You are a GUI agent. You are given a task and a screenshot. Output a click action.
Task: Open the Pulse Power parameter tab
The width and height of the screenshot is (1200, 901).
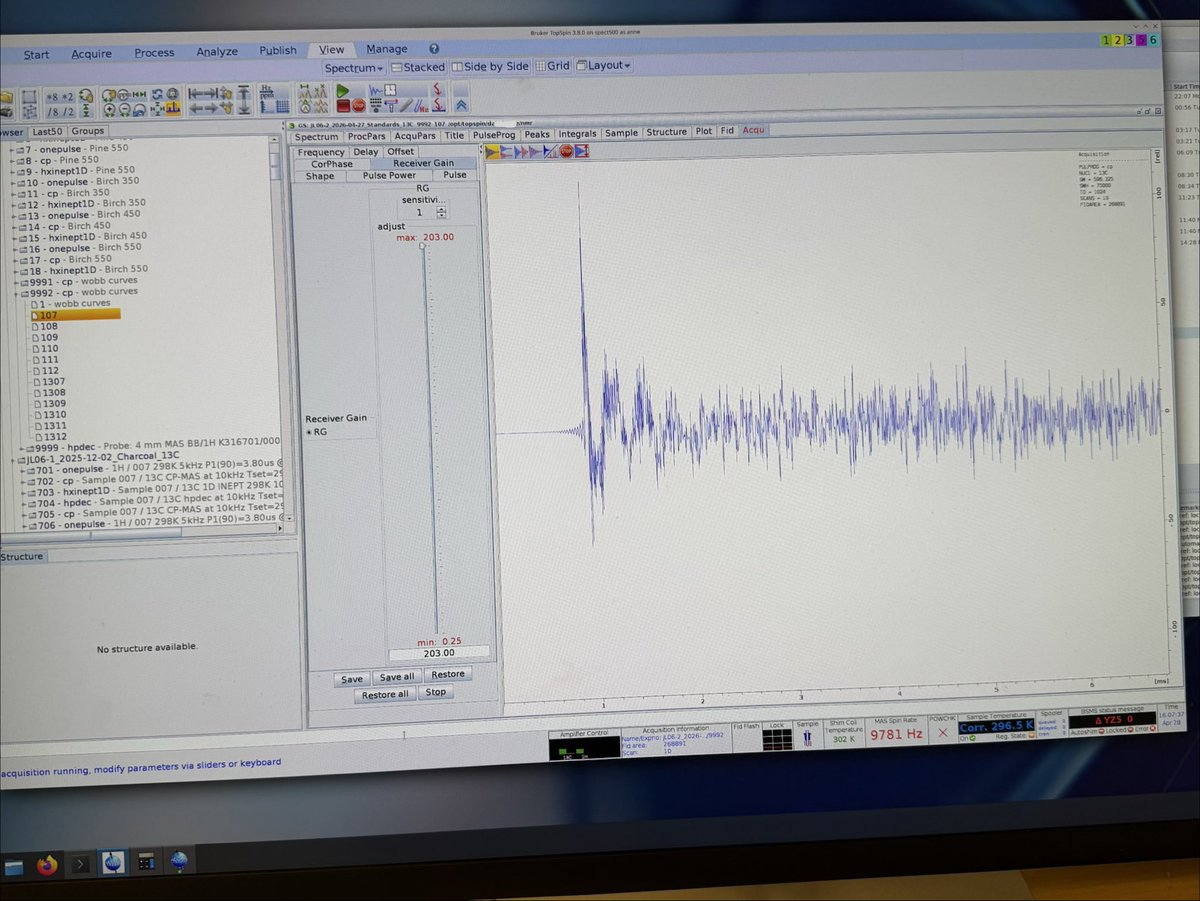click(x=389, y=175)
